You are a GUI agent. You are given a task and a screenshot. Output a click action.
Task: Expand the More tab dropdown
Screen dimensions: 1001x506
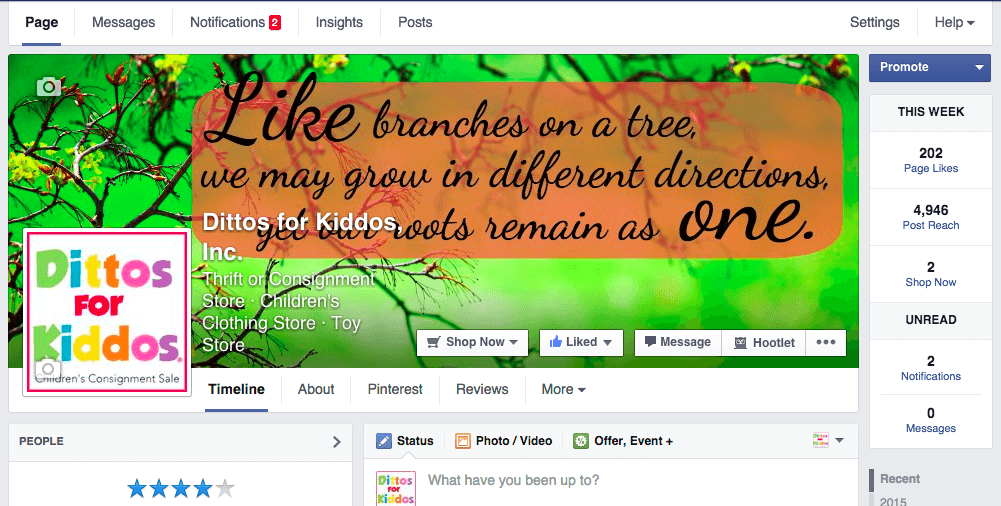pos(563,389)
